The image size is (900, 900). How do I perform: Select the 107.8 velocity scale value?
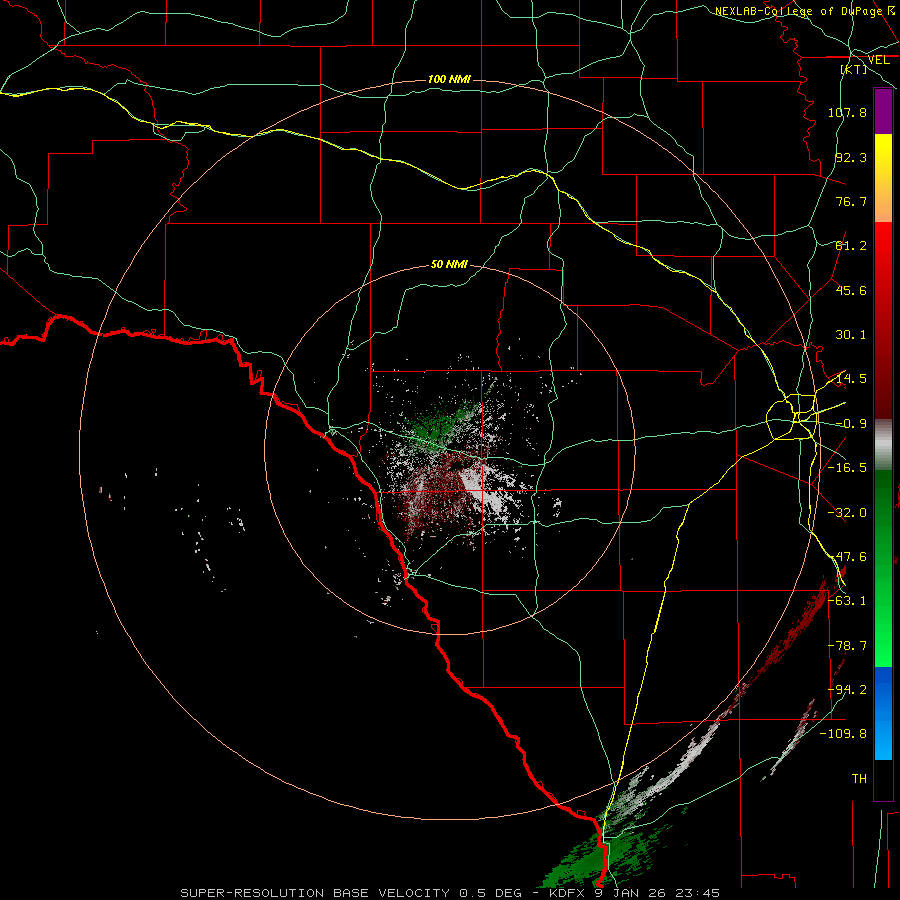click(x=847, y=112)
